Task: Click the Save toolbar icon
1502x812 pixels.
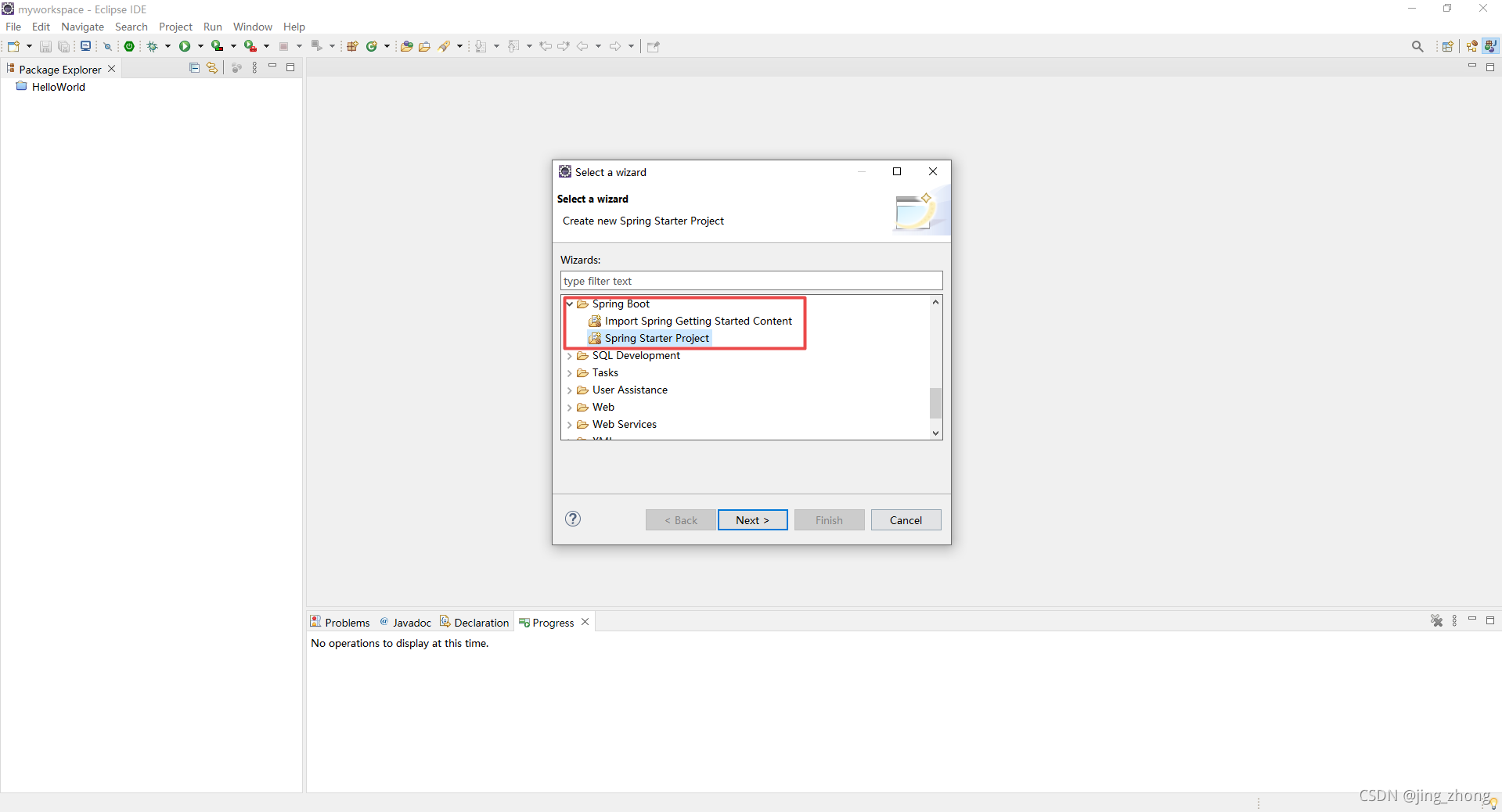Action: tap(45, 47)
